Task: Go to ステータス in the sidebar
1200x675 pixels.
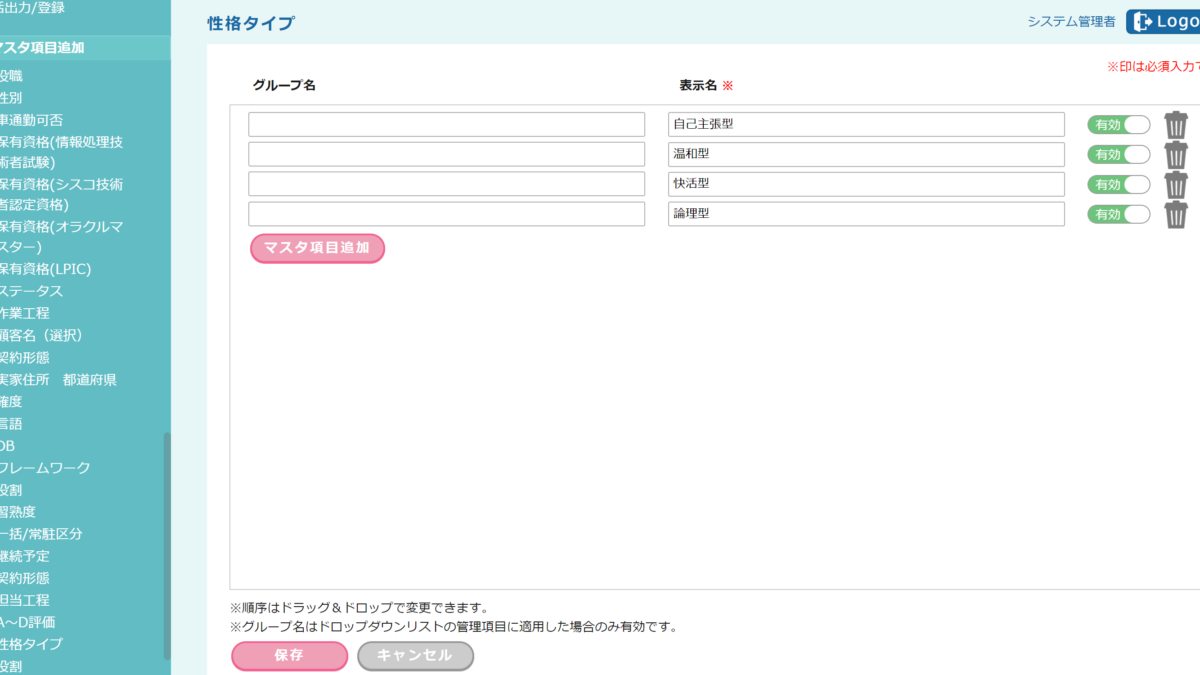Action: click(x=32, y=291)
